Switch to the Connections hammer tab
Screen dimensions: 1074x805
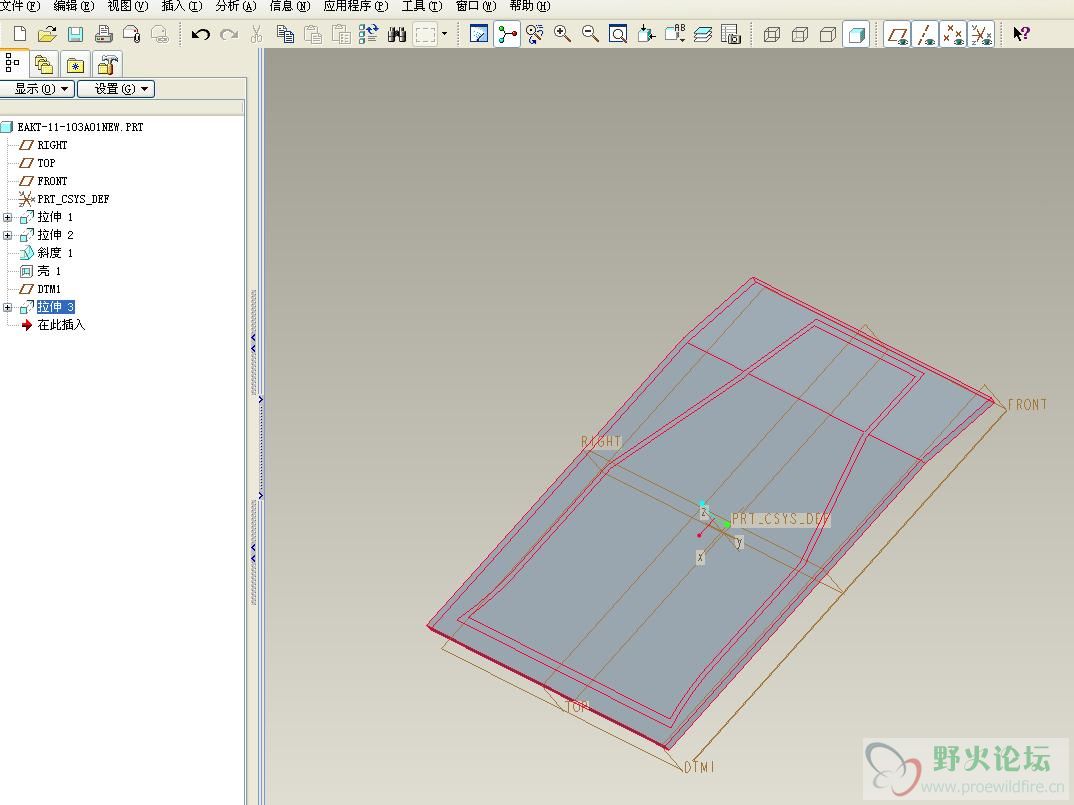pos(107,64)
